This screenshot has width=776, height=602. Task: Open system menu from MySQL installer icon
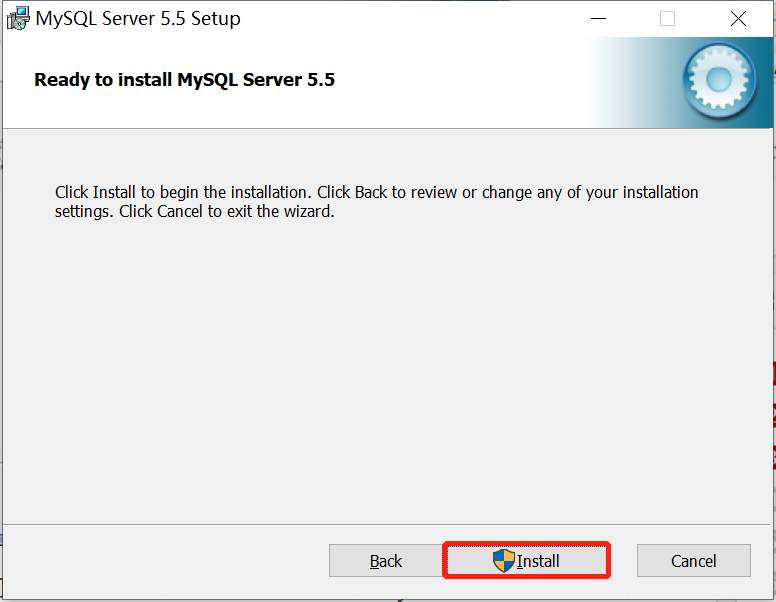point(17,18)
